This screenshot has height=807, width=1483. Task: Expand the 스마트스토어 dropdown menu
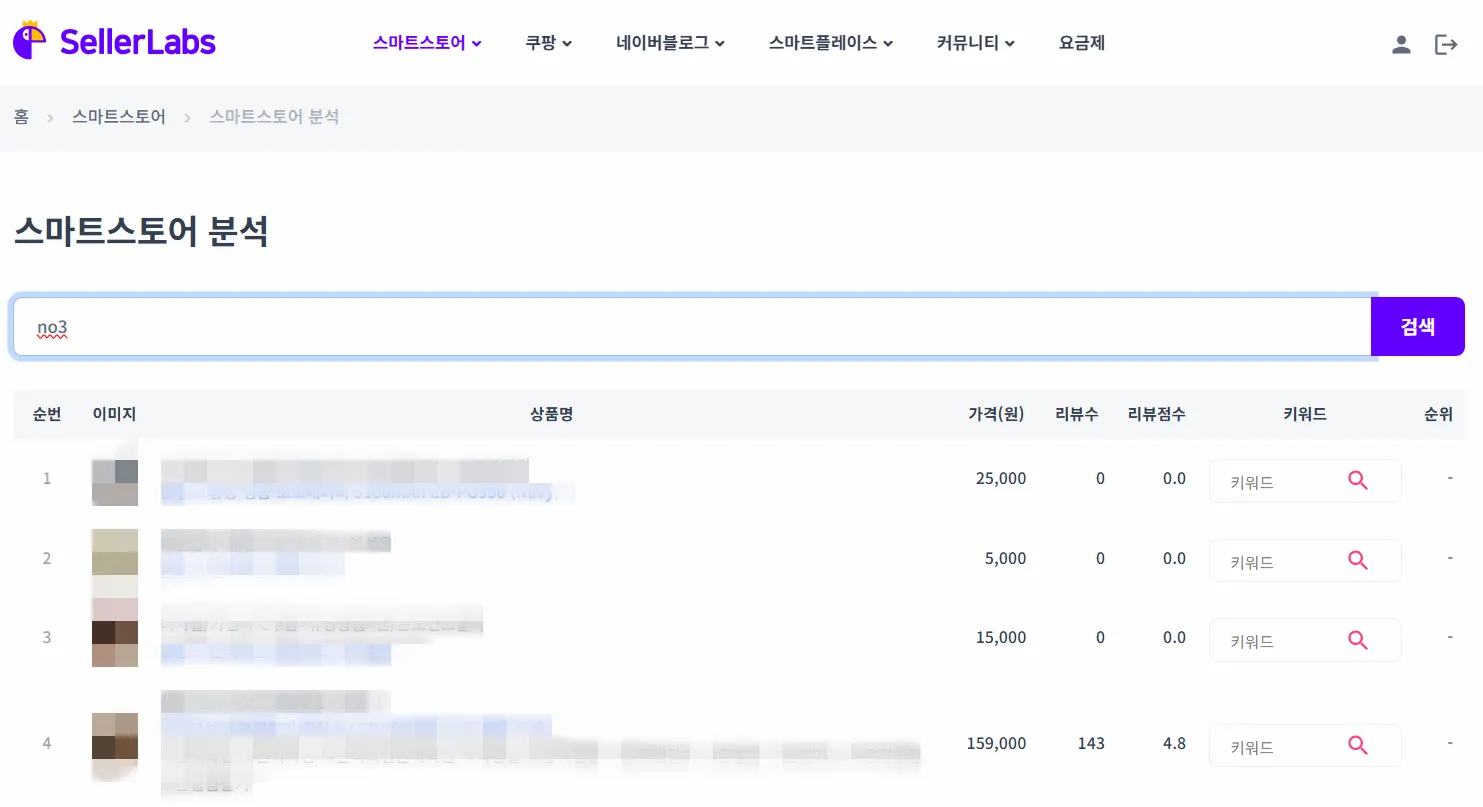(427, 43)
